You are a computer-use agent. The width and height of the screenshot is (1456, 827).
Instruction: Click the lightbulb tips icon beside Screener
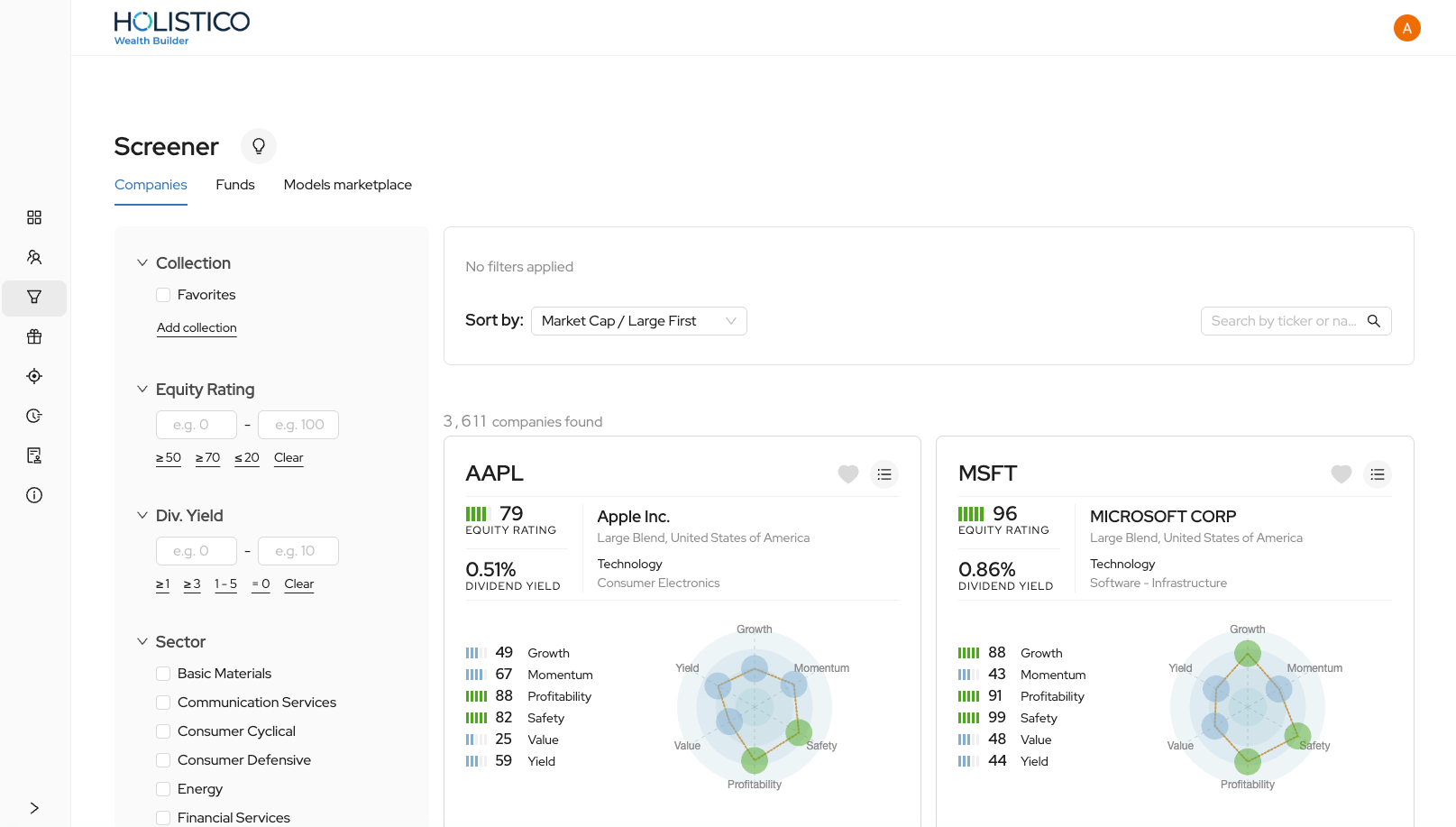[259, 146]
